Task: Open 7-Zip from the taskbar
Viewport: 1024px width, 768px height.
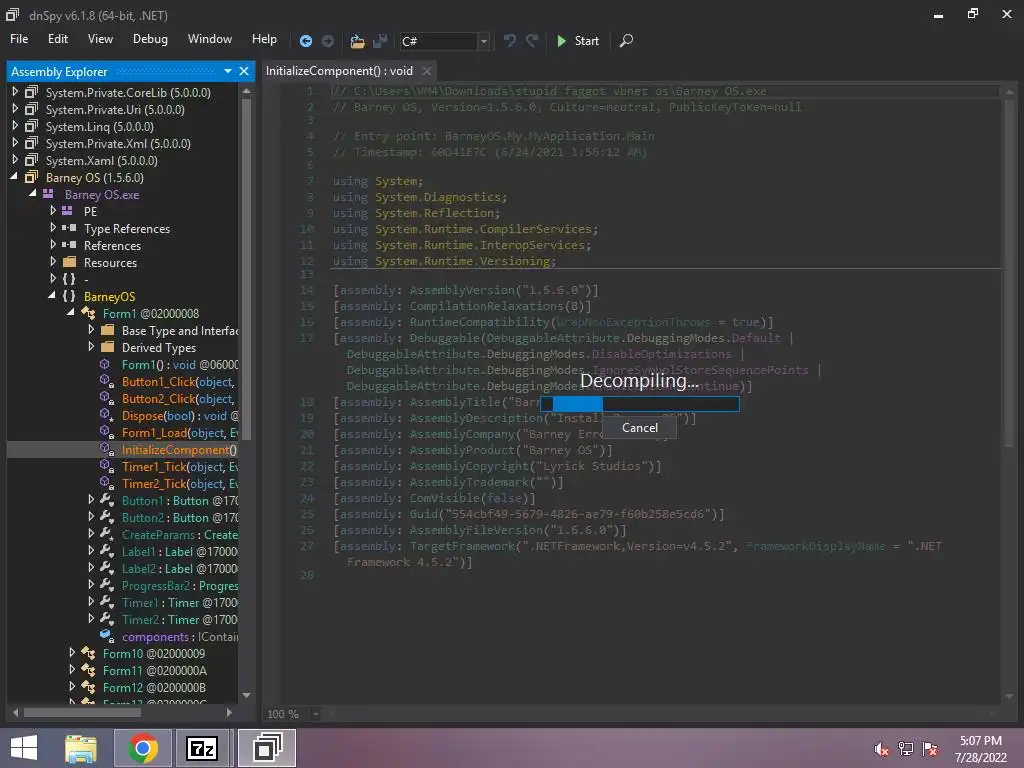Action: click(x=202, y=748)
